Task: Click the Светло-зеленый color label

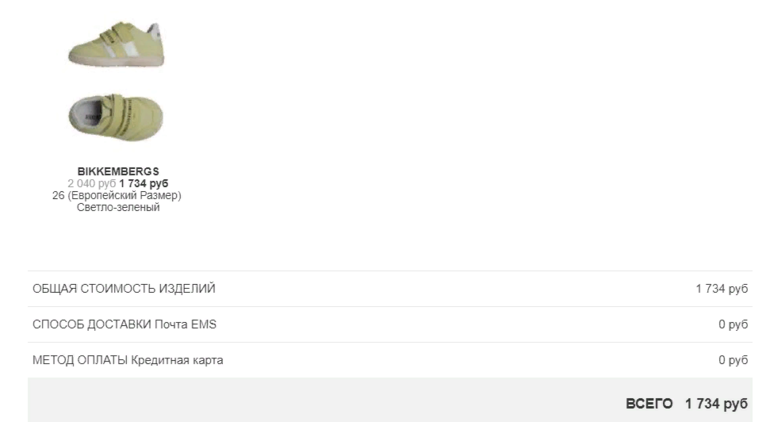Action: pos(118,208)
